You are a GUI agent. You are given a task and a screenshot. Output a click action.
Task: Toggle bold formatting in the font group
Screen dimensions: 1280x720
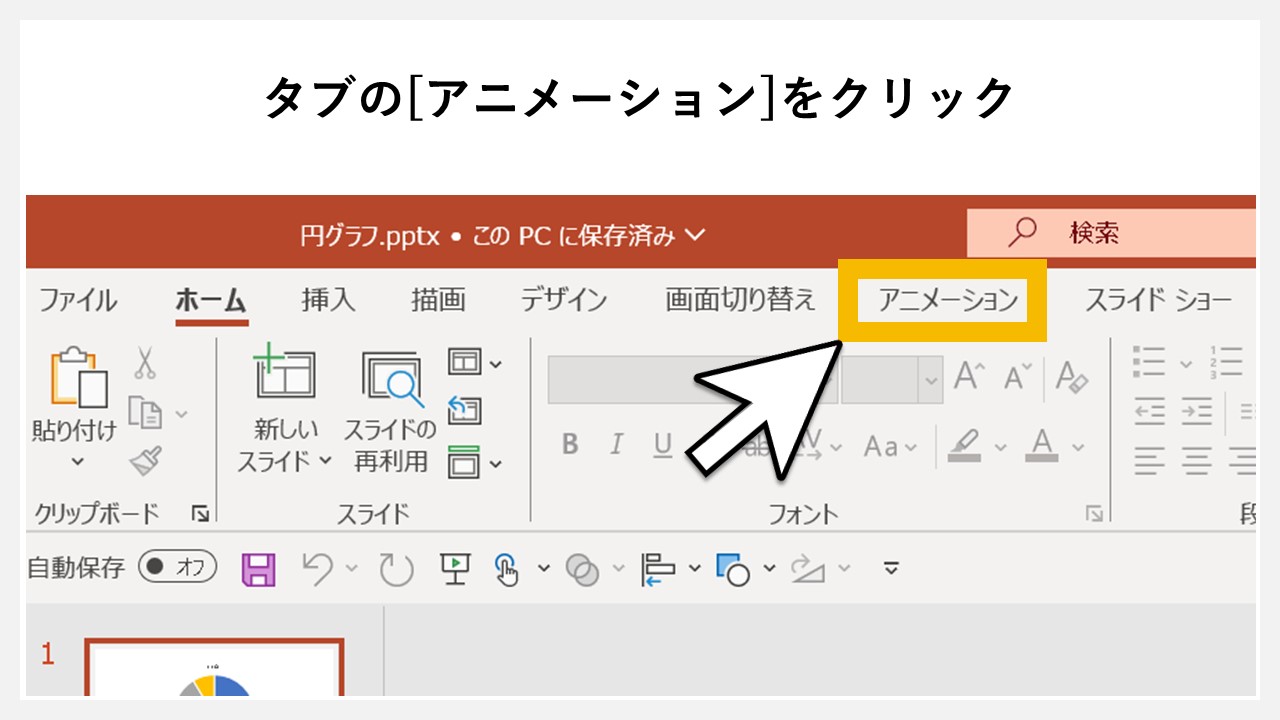[571, 444]
